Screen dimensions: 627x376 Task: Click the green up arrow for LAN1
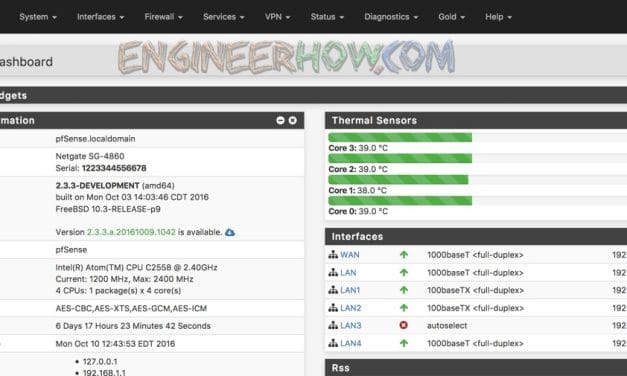404,290
